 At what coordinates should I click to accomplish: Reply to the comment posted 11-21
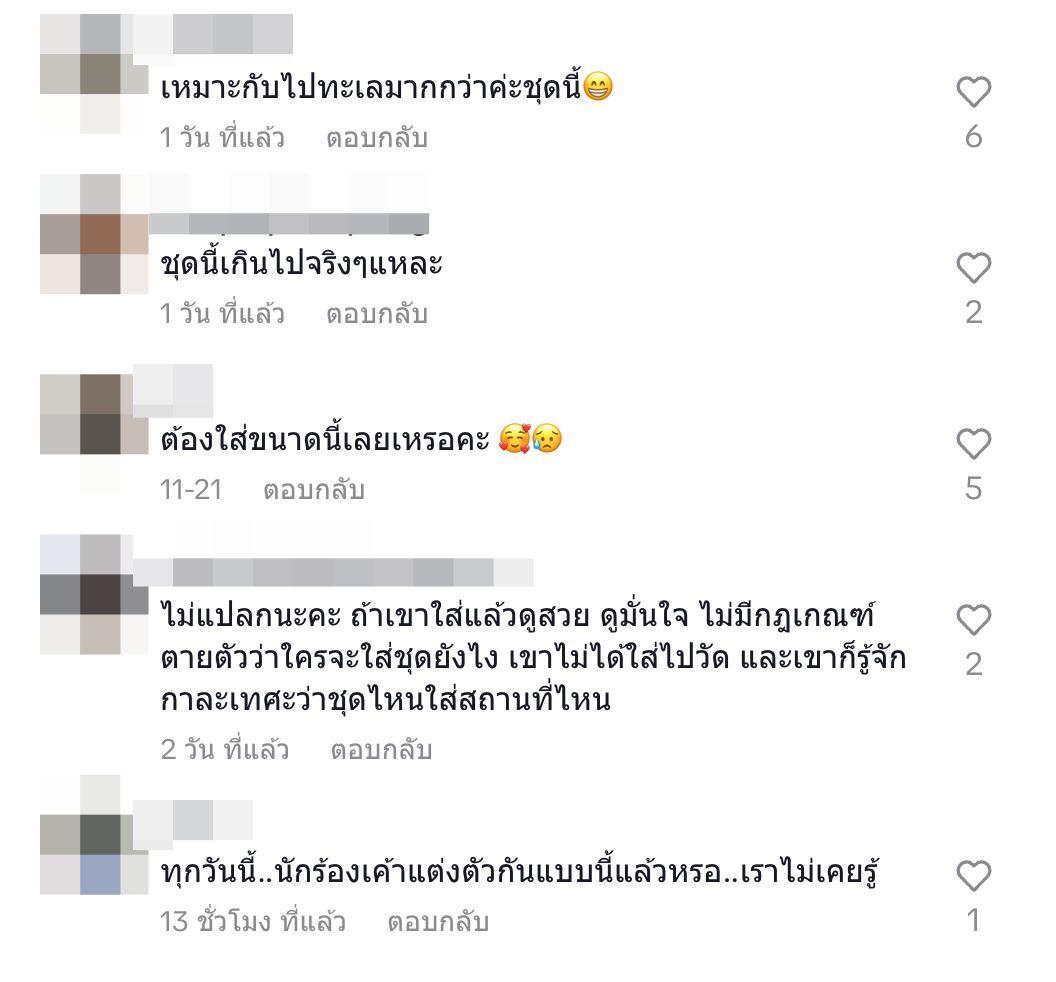tap(314, 490)
